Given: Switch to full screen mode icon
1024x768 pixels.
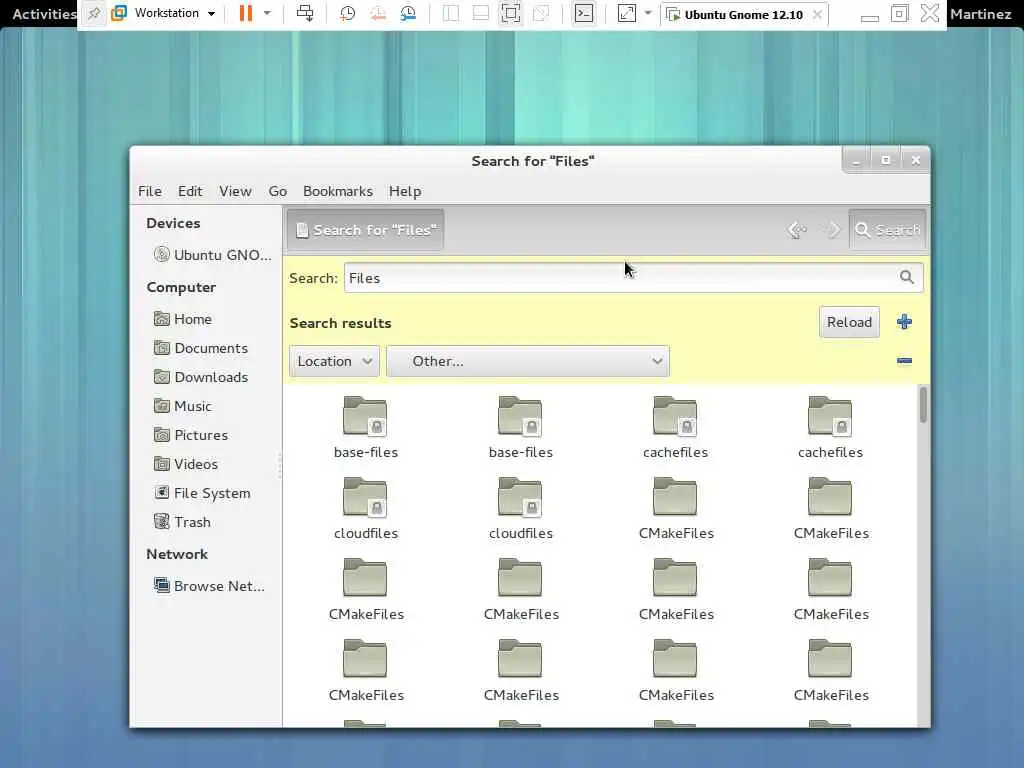Looking at the screenshot, I should point(511,13).
